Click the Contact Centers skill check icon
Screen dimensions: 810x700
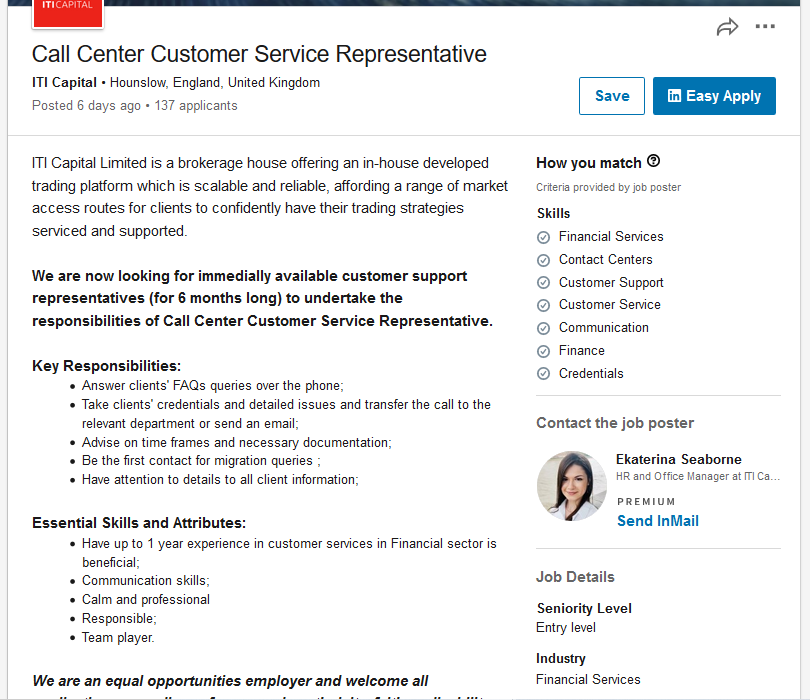[x=543, y=260]
